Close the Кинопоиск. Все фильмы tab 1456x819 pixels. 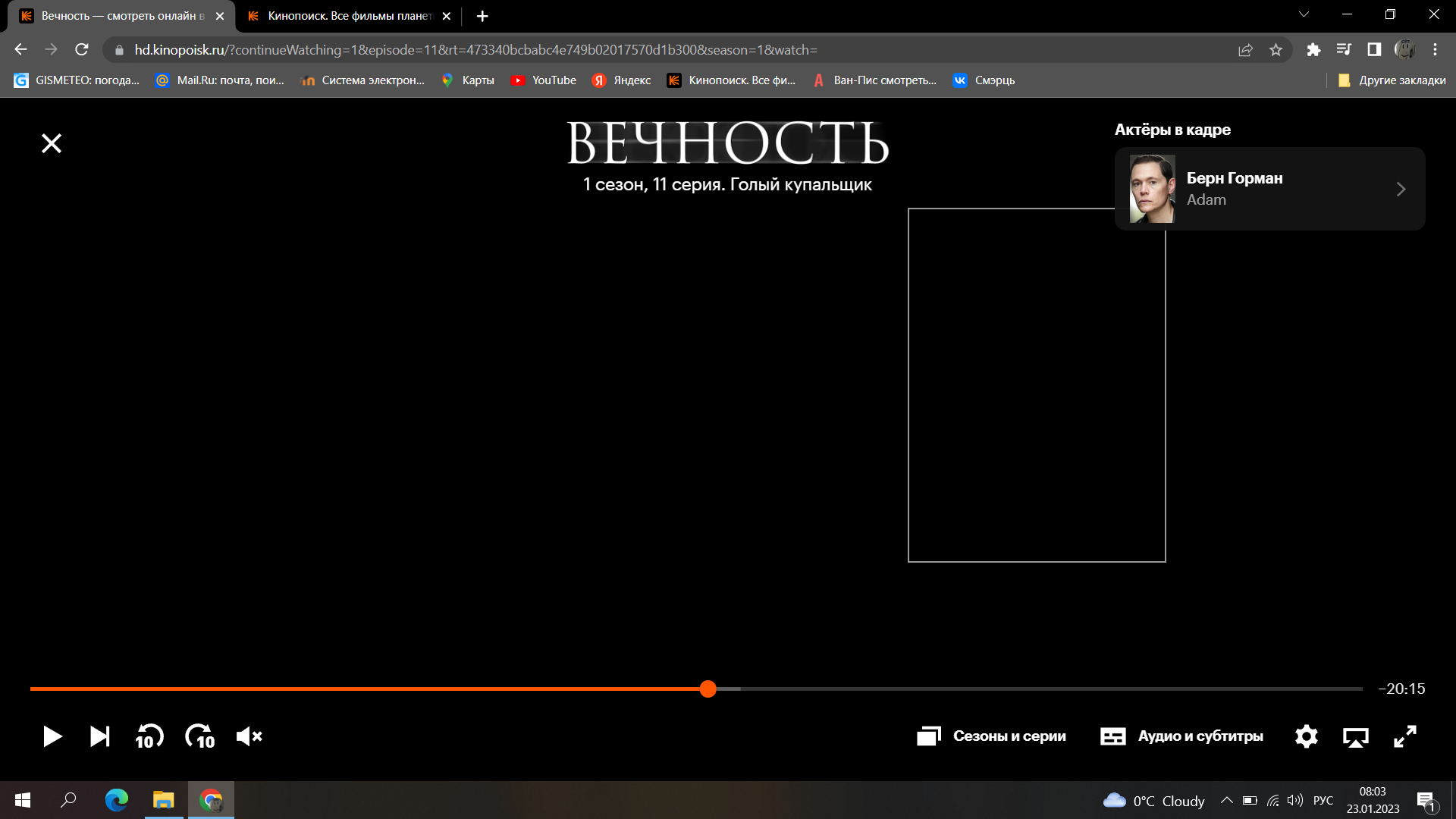click(446, 16)
